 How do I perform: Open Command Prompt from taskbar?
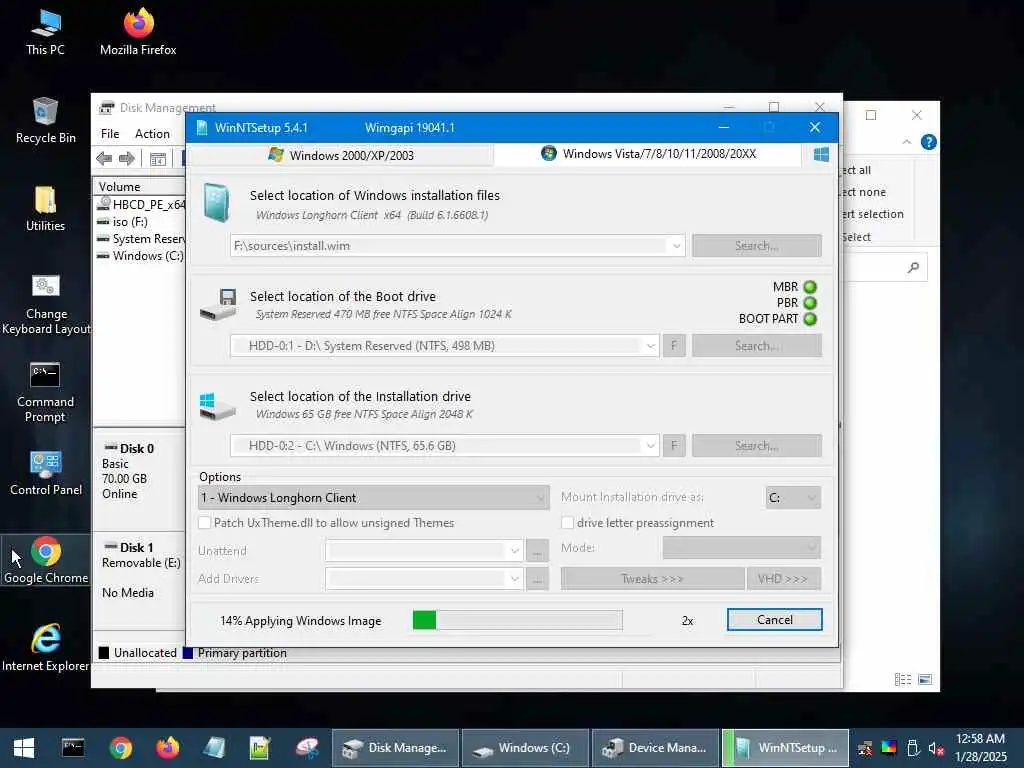pyautogui.click(x=73, y=748)
